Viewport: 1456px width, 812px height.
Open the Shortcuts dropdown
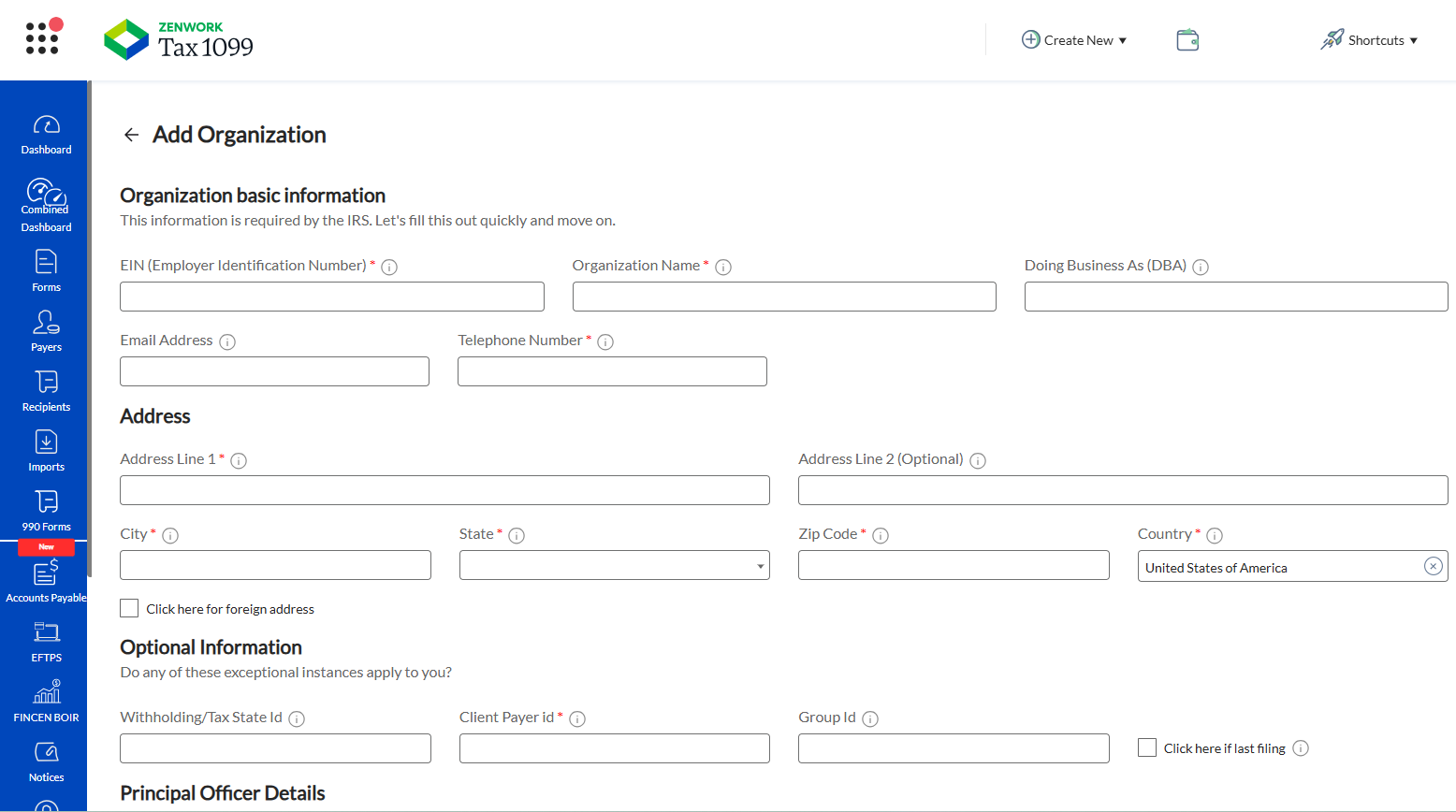[x=1369, y=39]
